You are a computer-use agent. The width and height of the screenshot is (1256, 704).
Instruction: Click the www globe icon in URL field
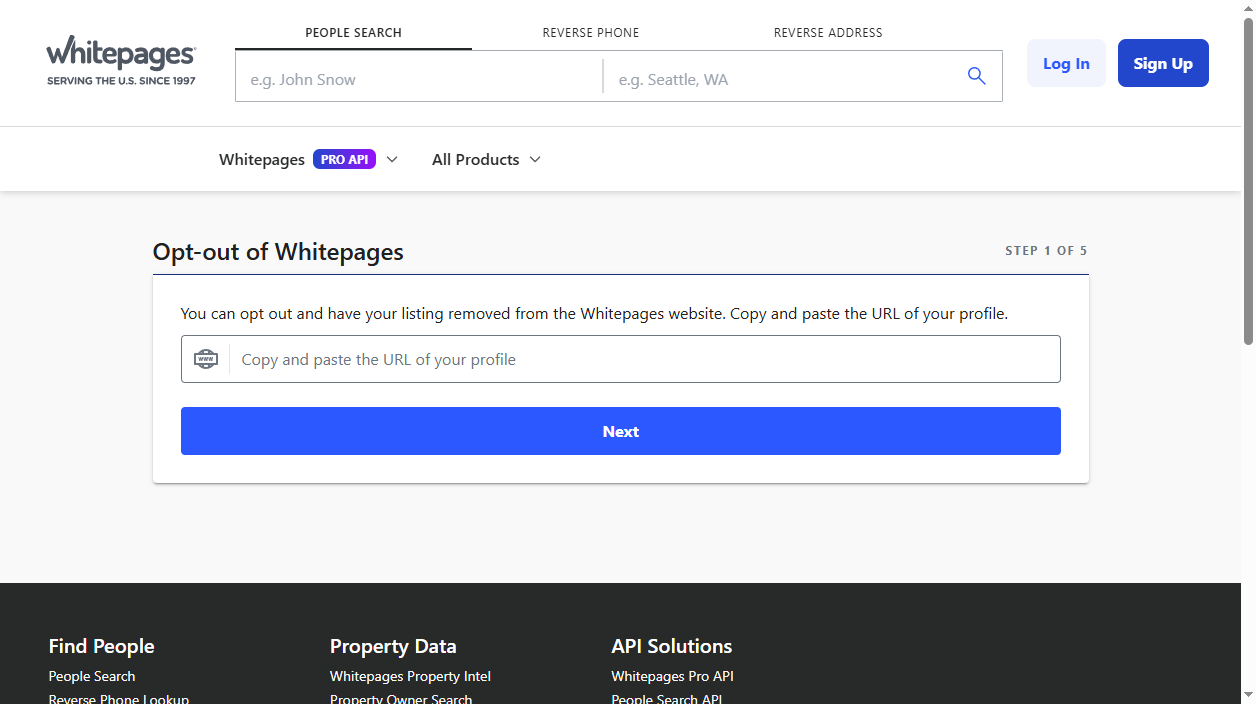206,359
